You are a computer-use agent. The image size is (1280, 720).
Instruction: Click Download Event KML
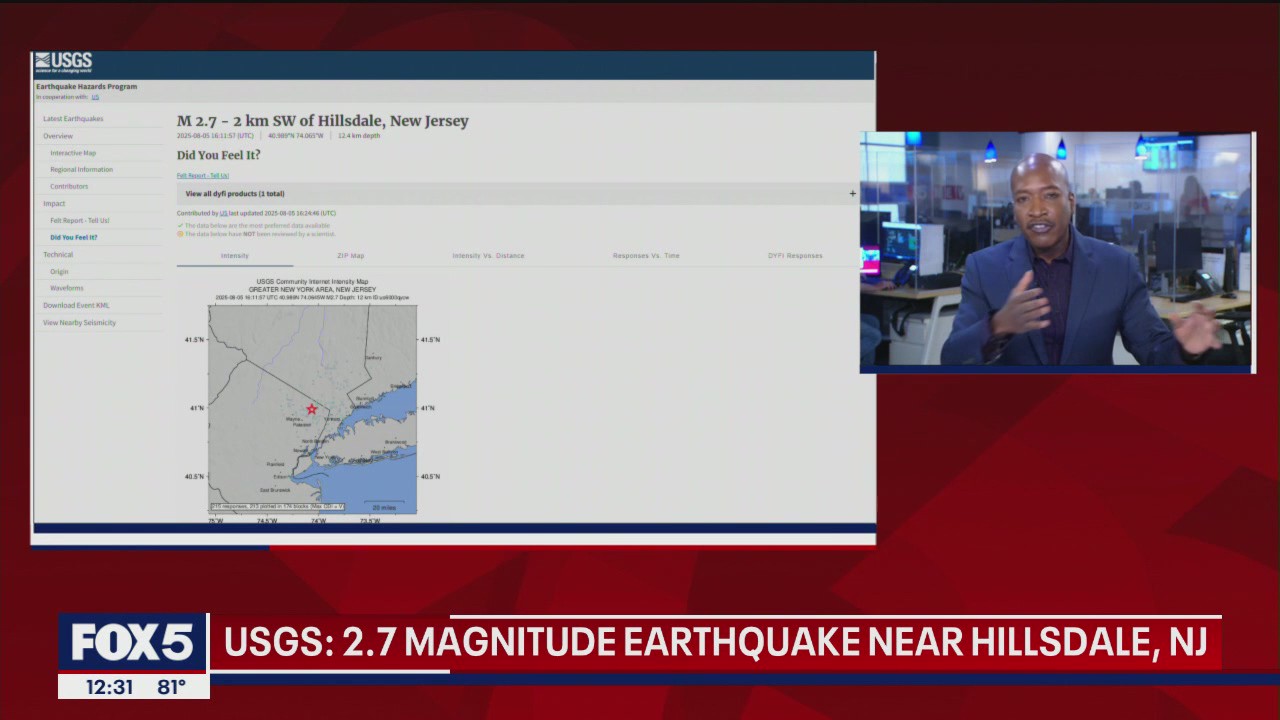[76, 305]
